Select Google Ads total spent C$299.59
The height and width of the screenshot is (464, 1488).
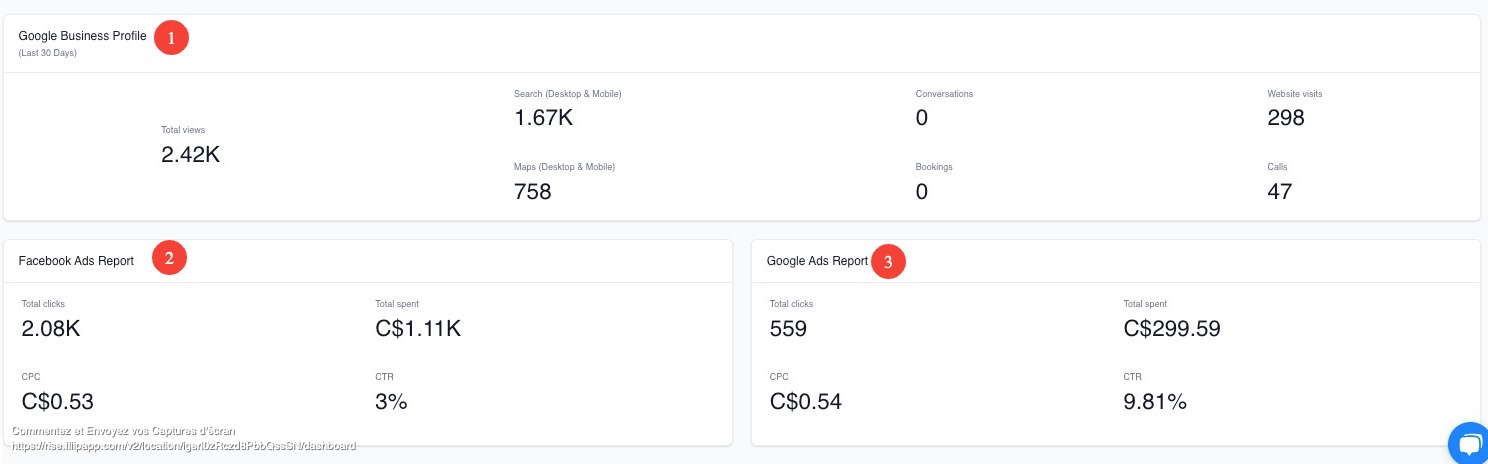click(x=1172, y=328)
